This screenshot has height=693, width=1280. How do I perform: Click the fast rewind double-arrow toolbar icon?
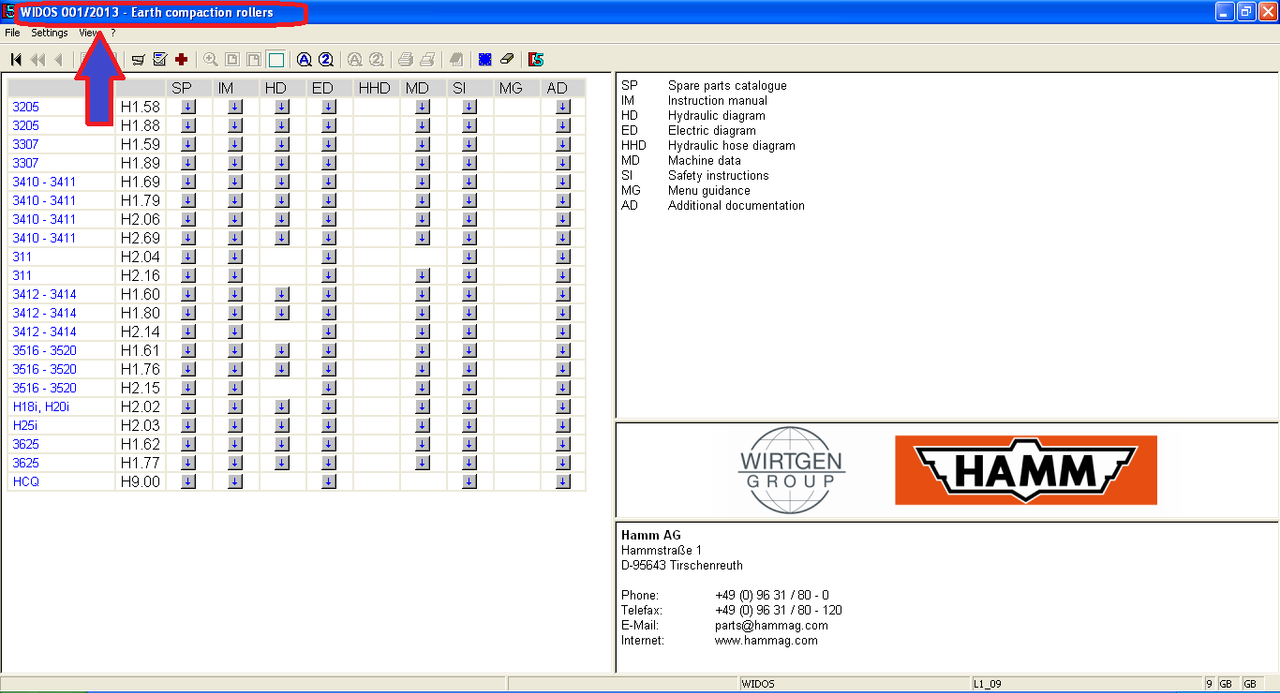[38, 59]
